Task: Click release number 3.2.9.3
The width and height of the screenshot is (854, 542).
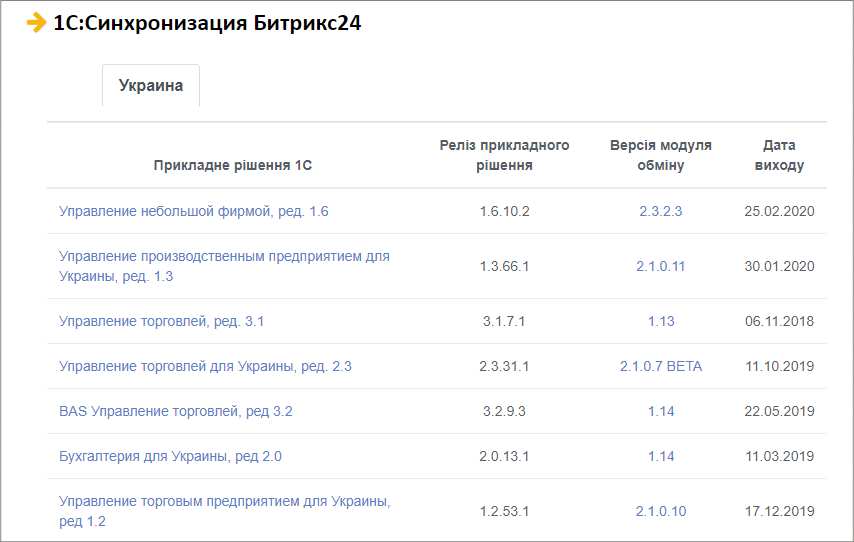Action: [504, 411]
